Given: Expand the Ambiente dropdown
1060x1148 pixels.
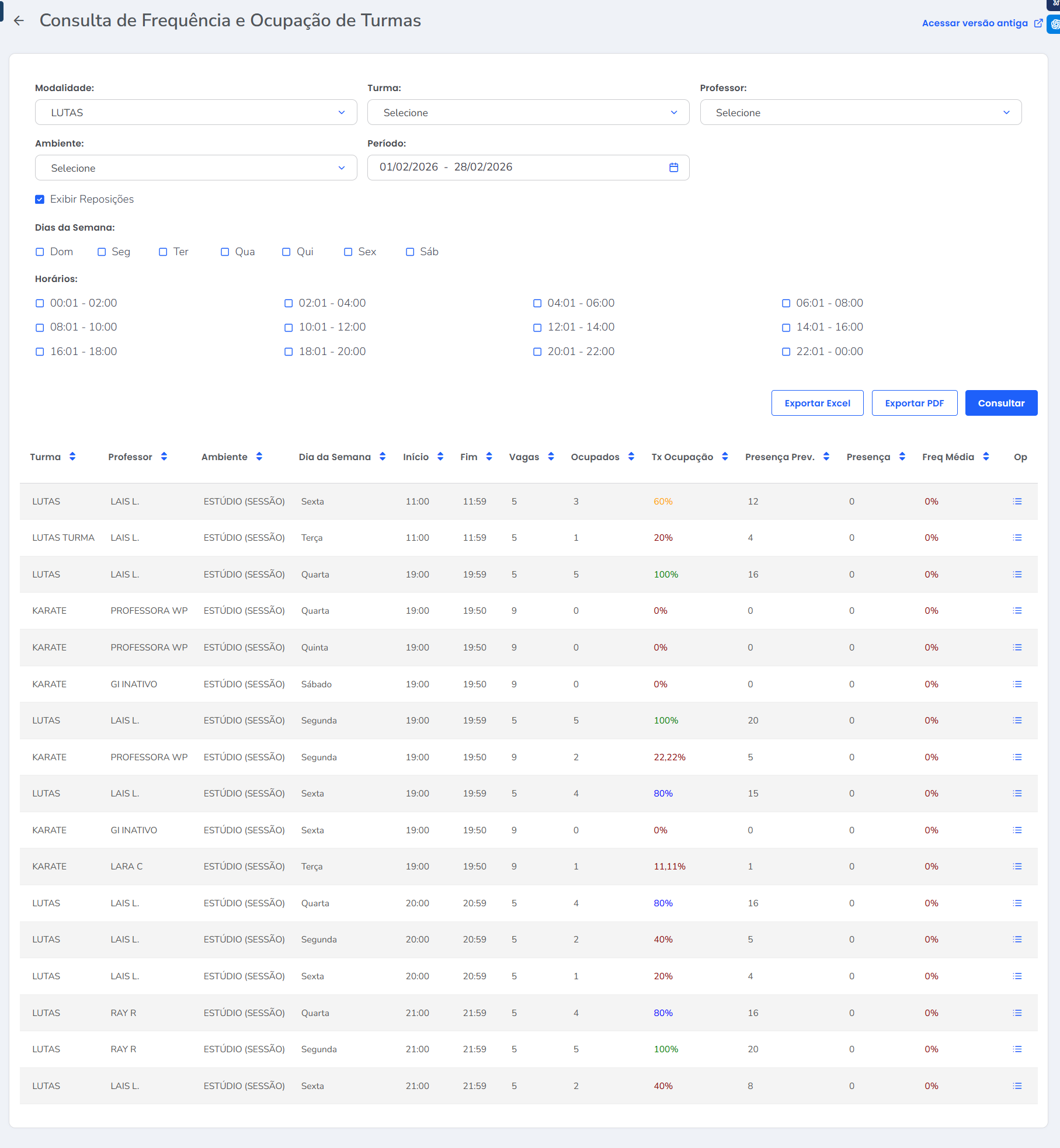Looking at the screenshot, I should 196,168.
